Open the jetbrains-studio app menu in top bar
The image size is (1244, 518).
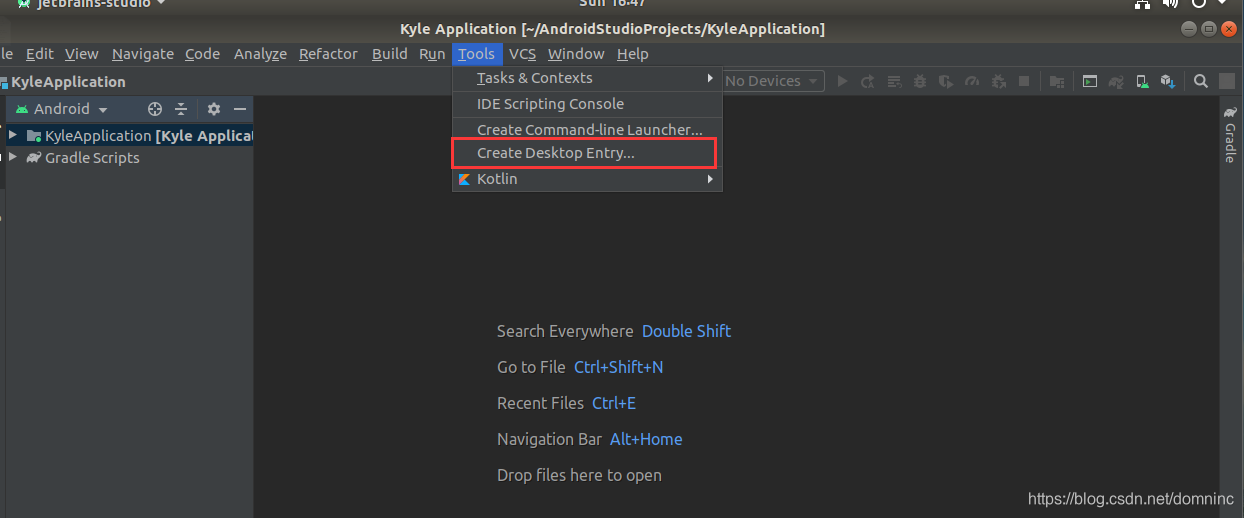[91, 4]
